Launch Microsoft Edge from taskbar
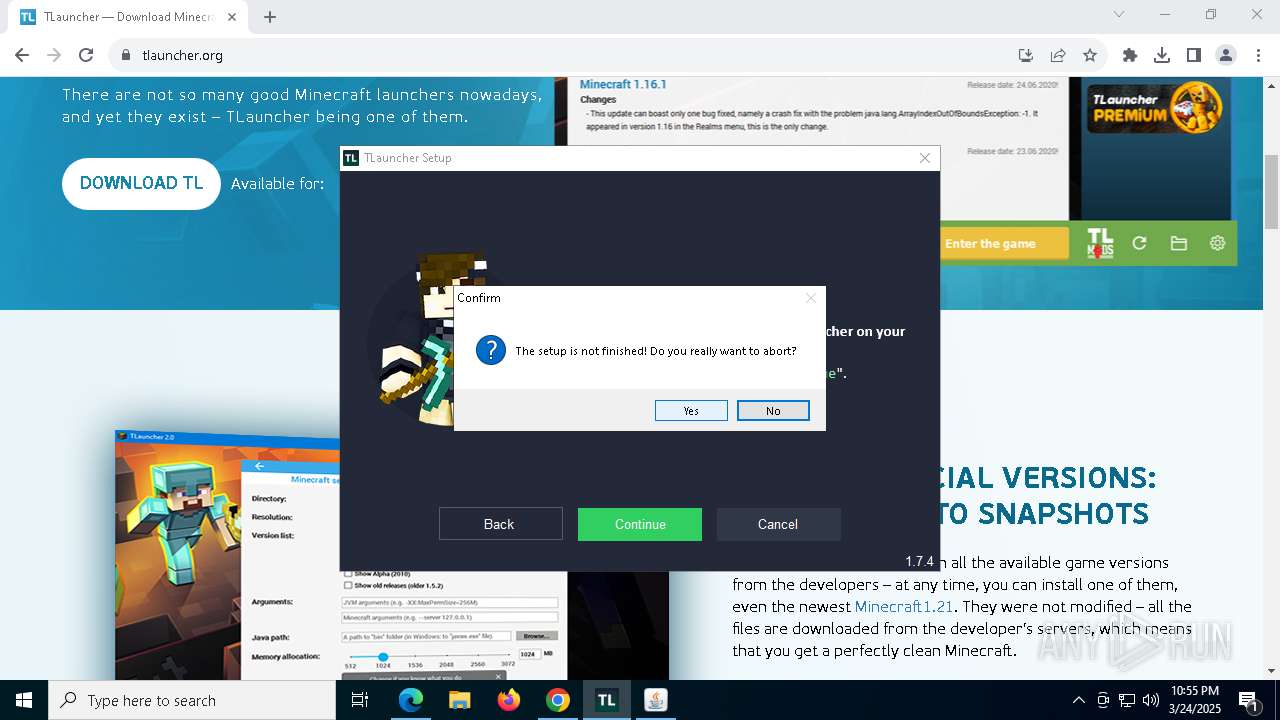This screenshot has height=720, width=1280. pyautogui.click(x=411, y=700)
